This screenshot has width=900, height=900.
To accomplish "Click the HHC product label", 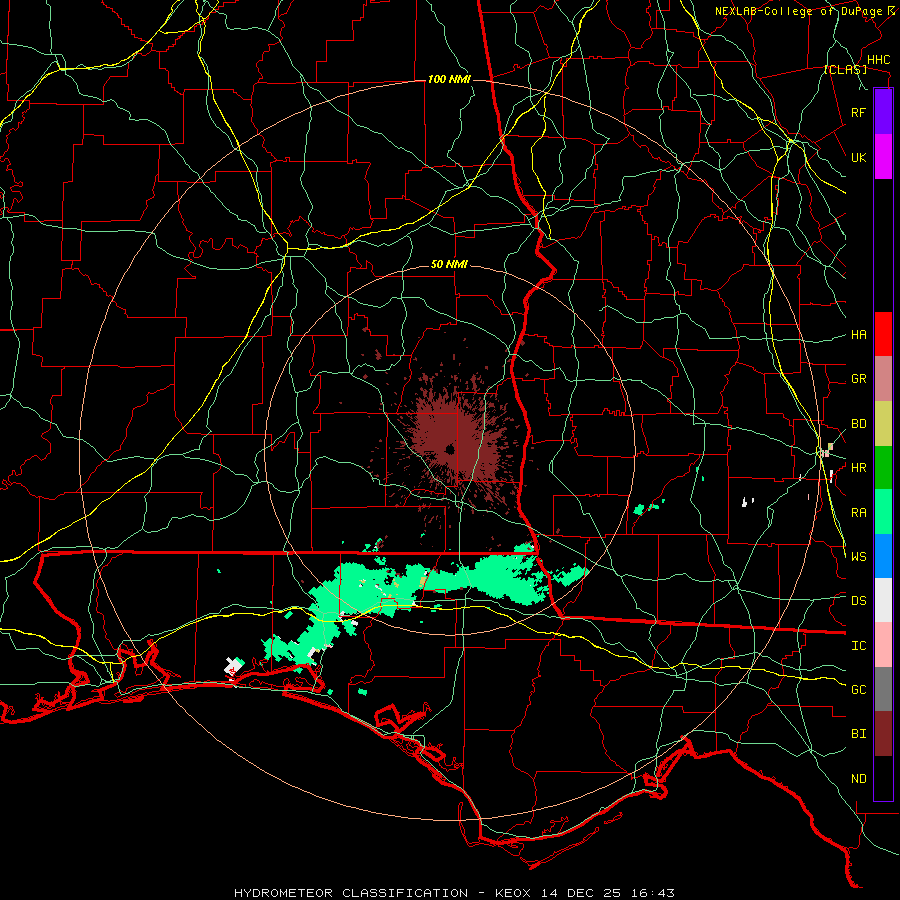I will [x=878, y=60].
